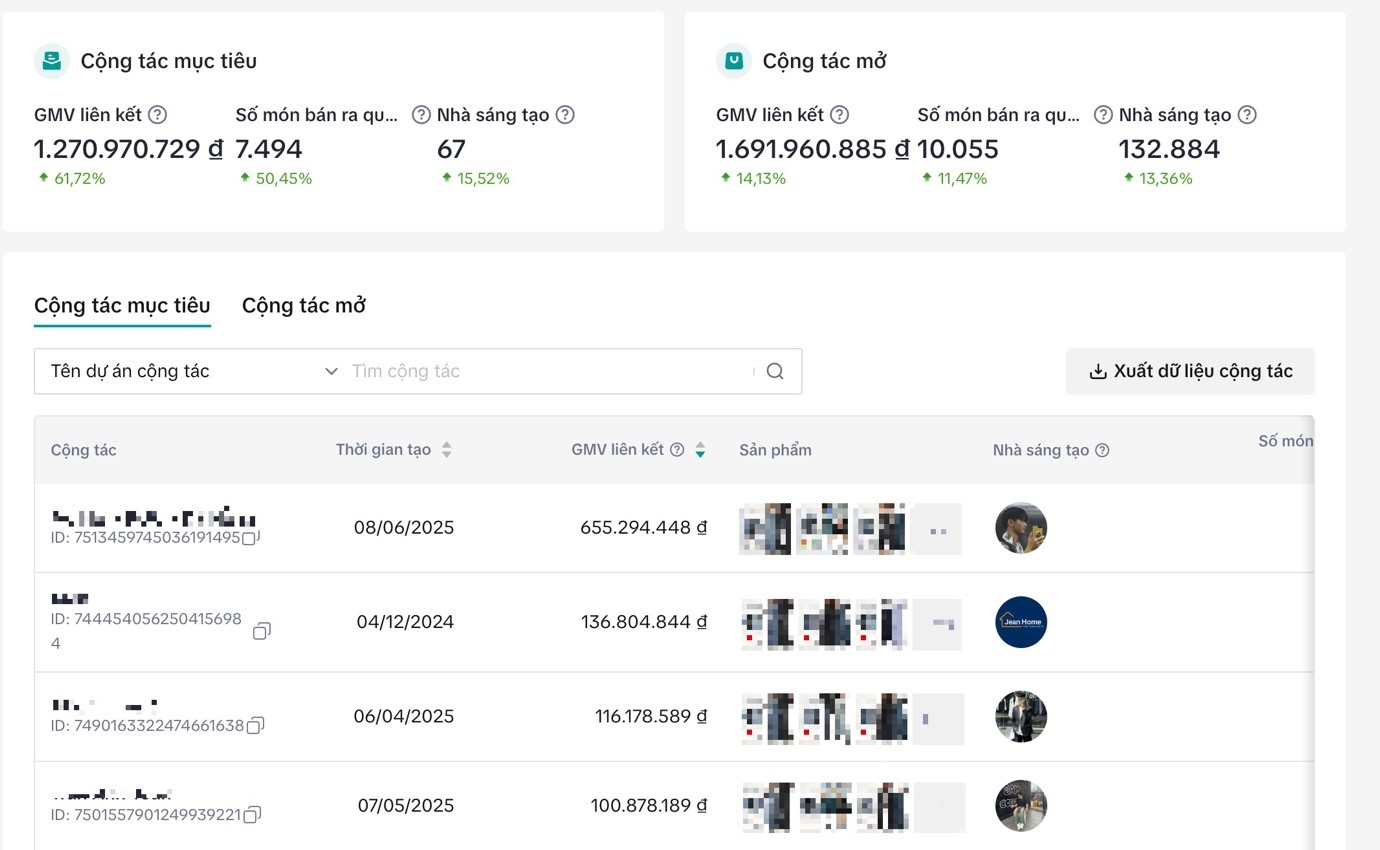This screenshot has width=1380, height=850.
Task: Copy collaboration ID 7490163322474661638
Action: pyautogui.click(x=256, y=725)
